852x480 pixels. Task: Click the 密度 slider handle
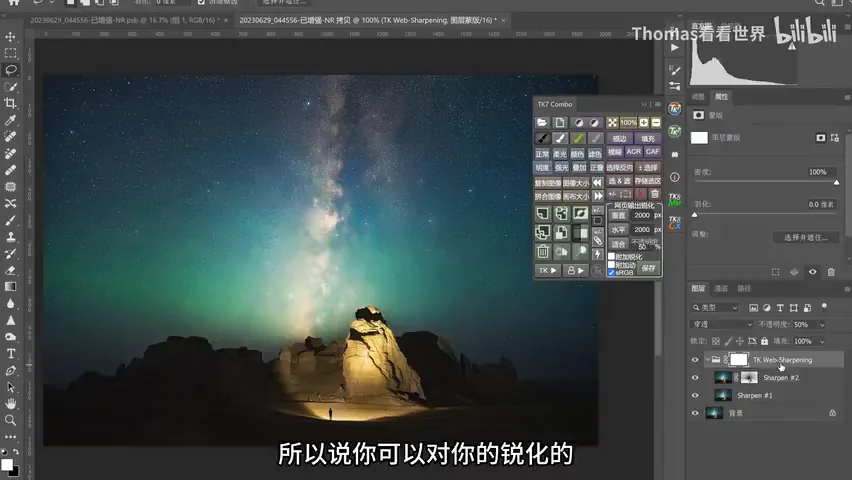(836, 183)
